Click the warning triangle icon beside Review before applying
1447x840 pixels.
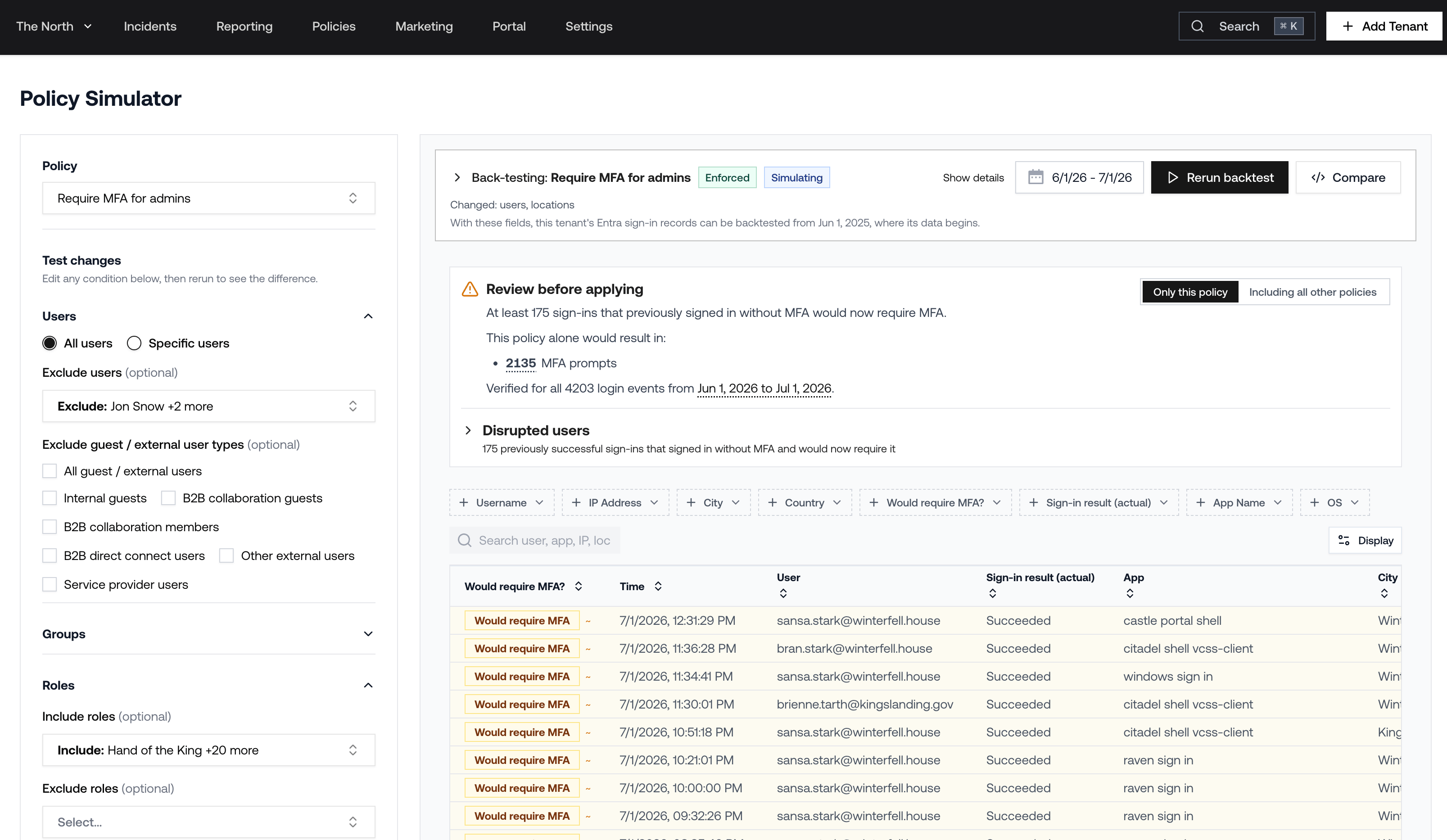(470, 289)
